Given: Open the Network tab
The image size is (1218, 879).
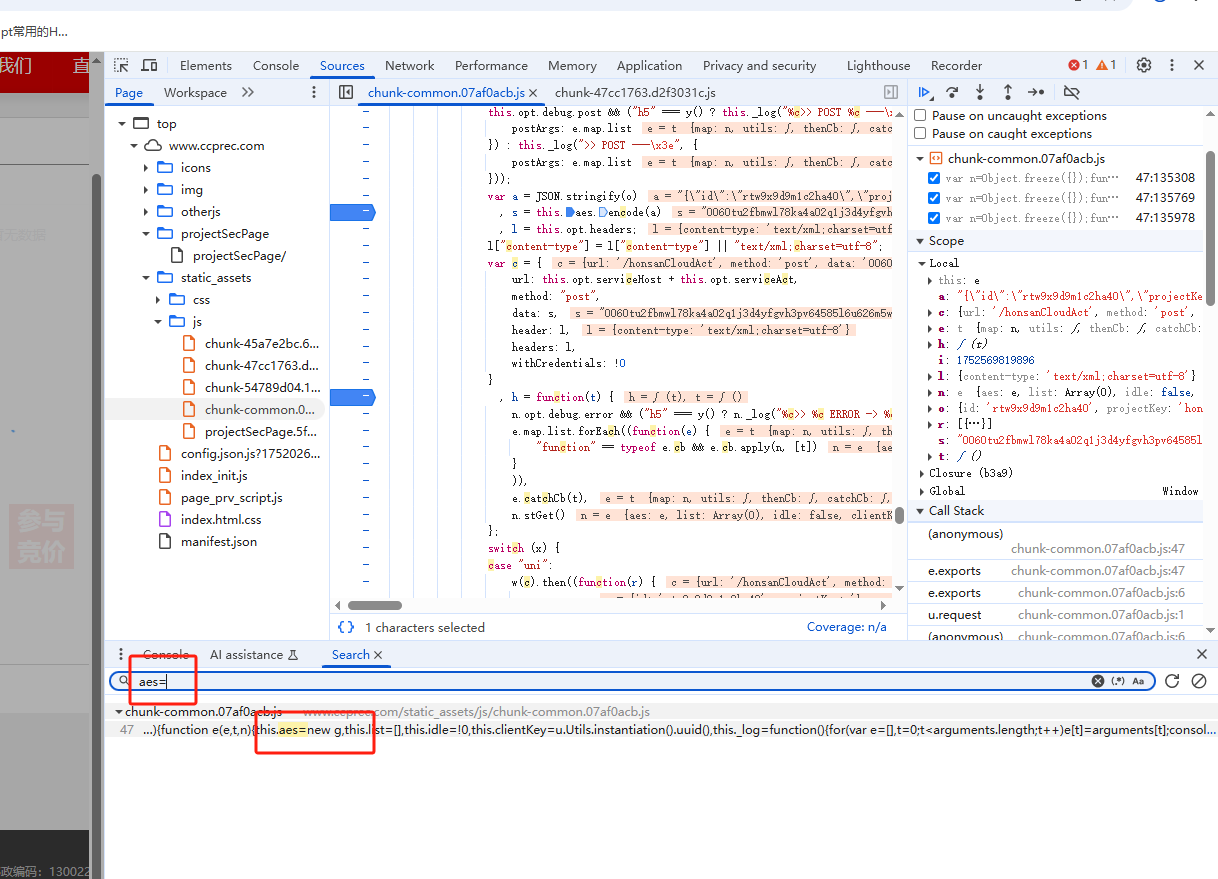Looking at the screenshot, I should pos(410,65).
